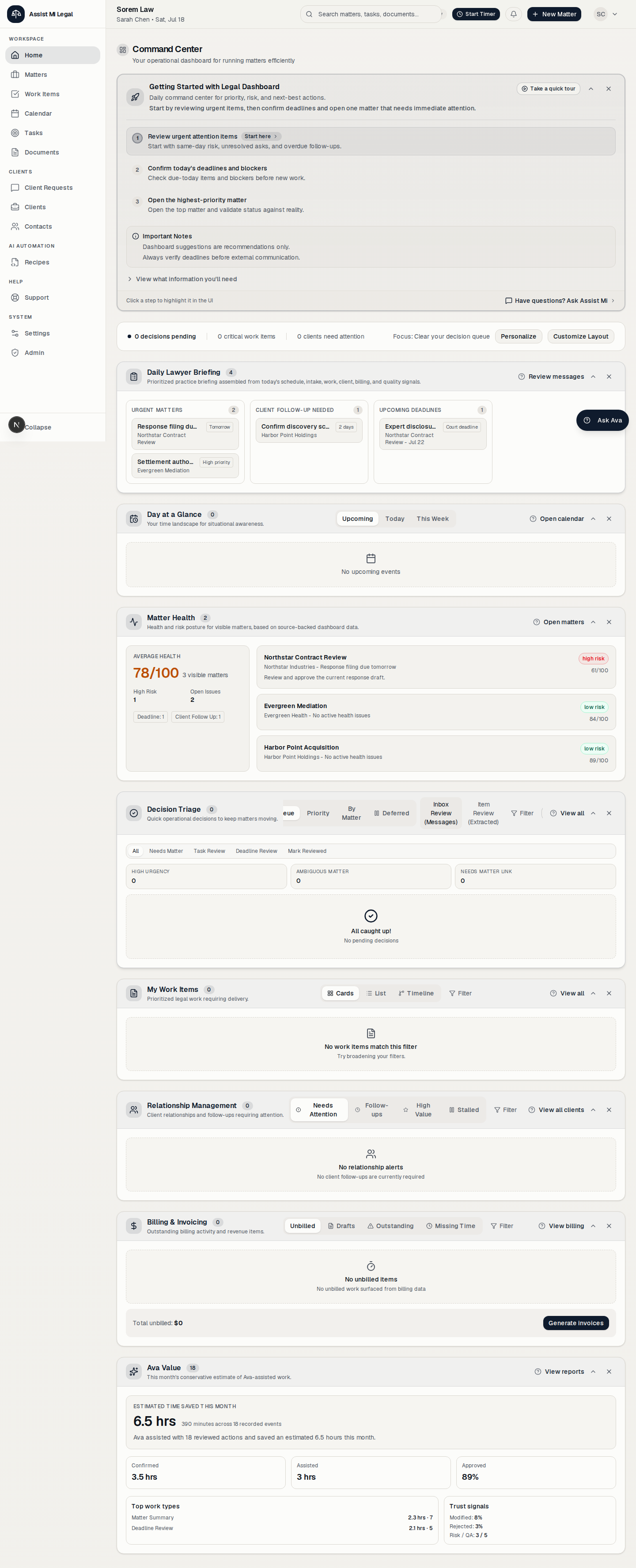Click the search matters input field
Screen dimensions: 636x1568
pyautogui.click(x=371, y=14)
